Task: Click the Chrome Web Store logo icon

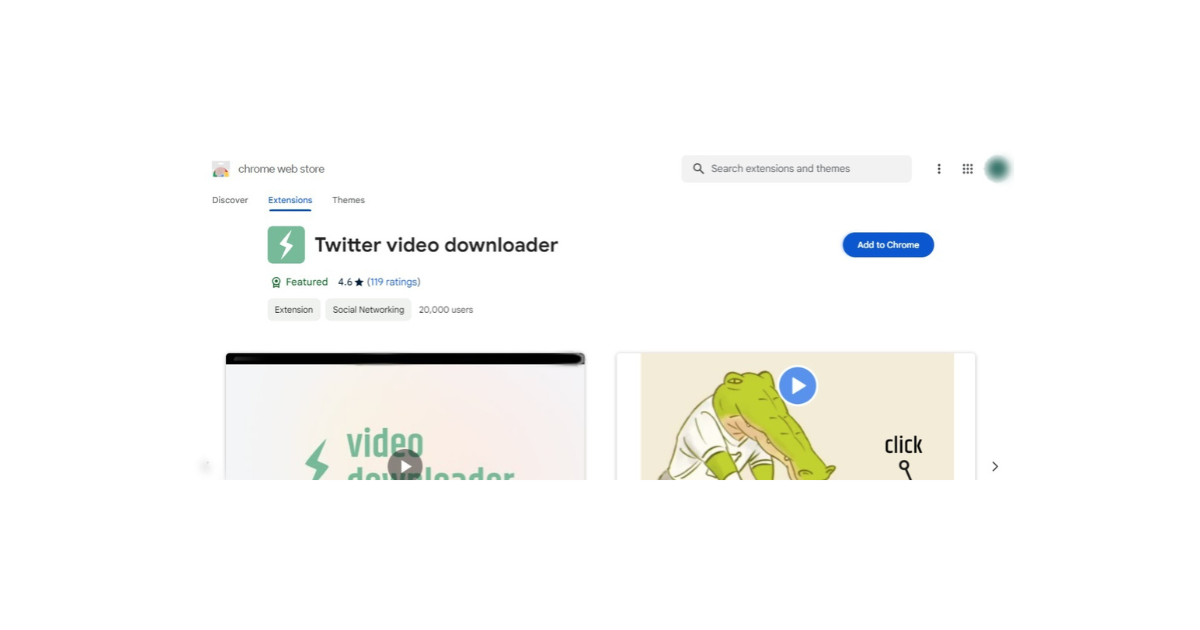Action: (x=221, y=169)
